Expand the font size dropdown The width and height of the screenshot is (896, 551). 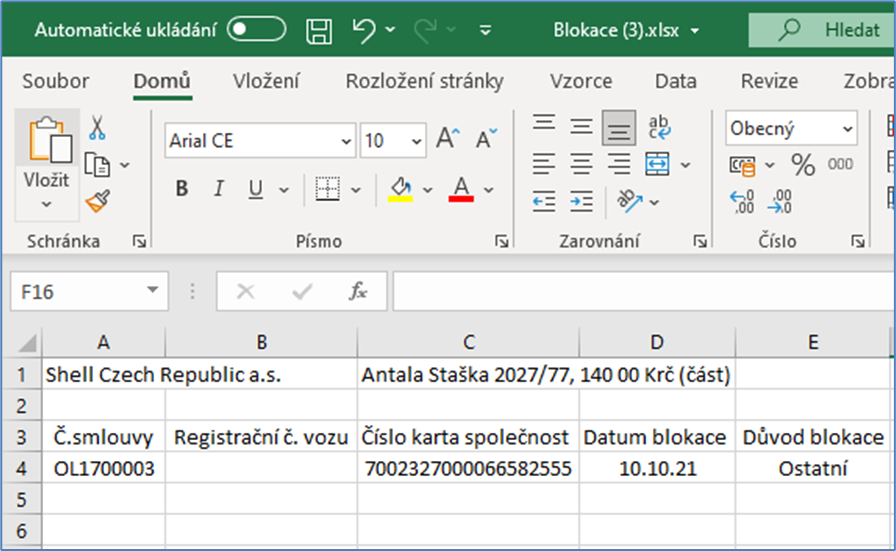(x=415, y=141)
